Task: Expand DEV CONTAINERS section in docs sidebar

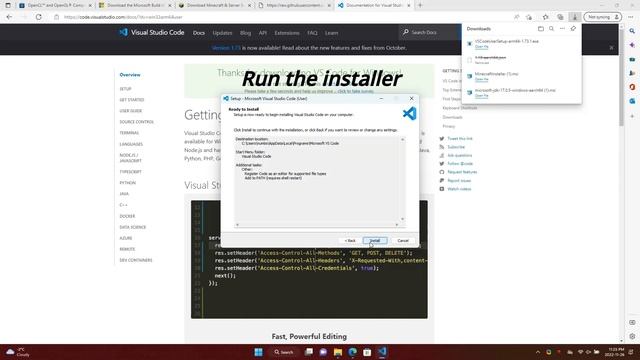Action: pyautogui.click(x=136, y=260)
